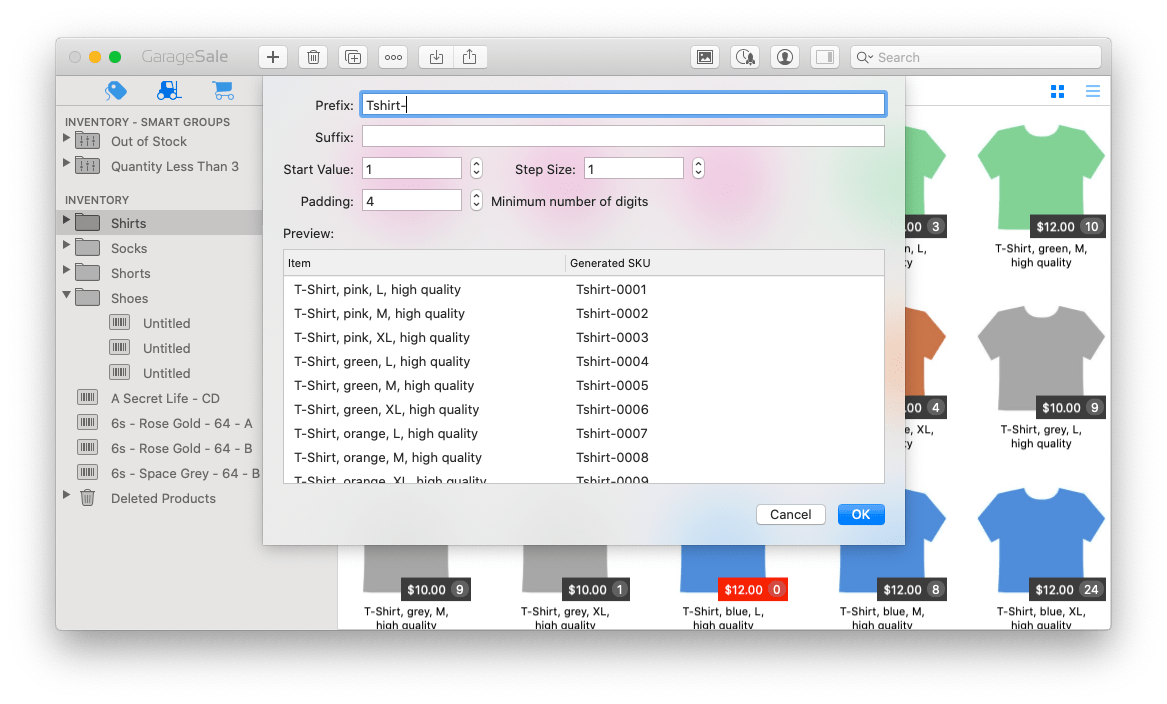Toggle the sidebar inspector panel button
This screenshot has width=1167, height=704.
[824, 57]
